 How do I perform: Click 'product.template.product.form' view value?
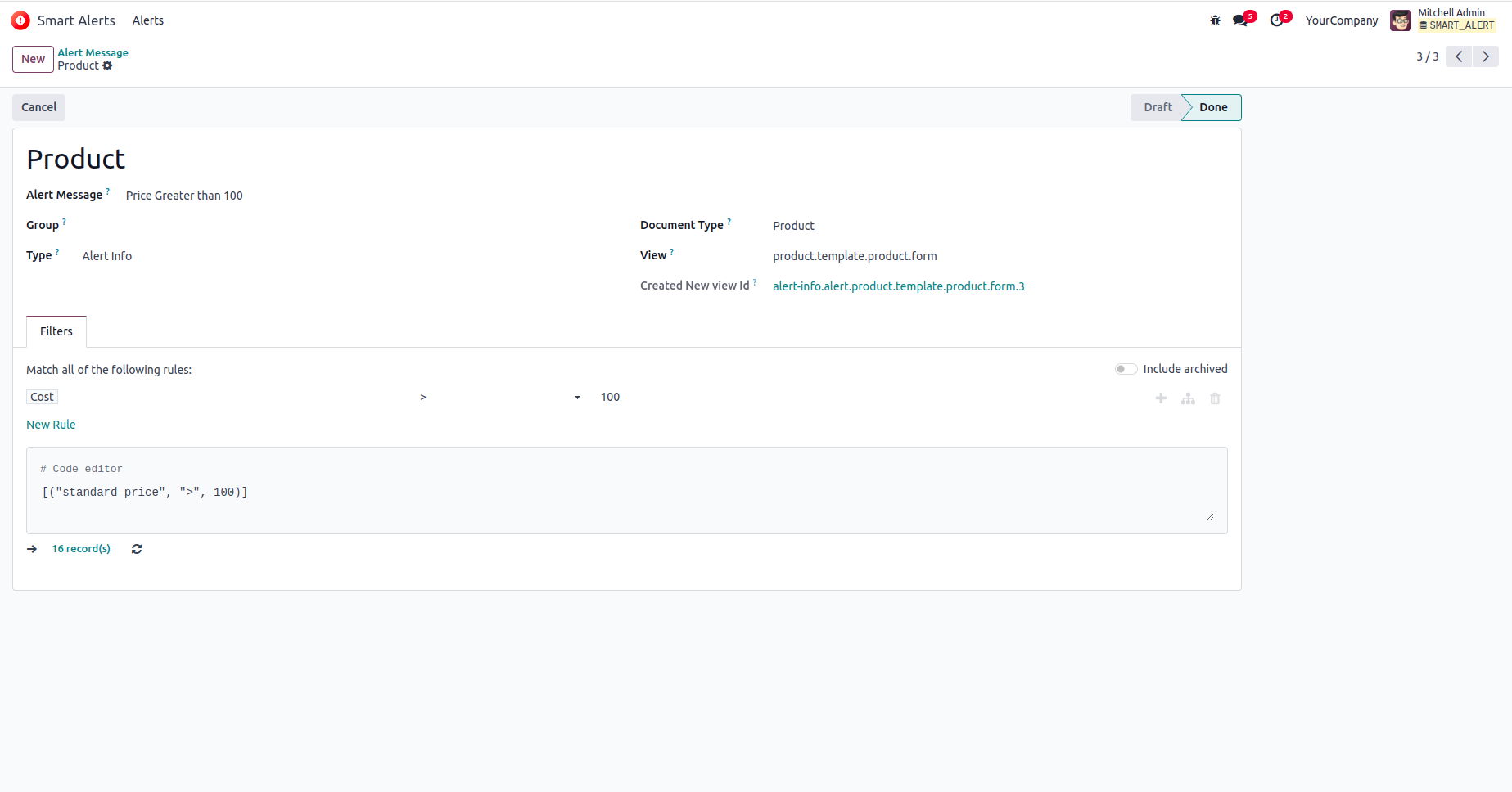[x=855, y=256]
